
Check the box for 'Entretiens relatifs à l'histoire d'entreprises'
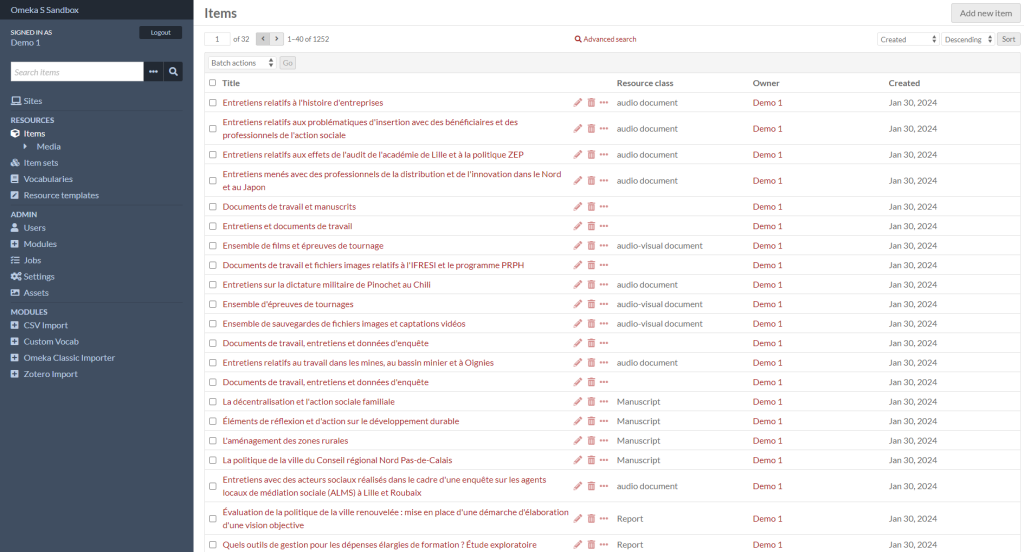coord(212,103)
